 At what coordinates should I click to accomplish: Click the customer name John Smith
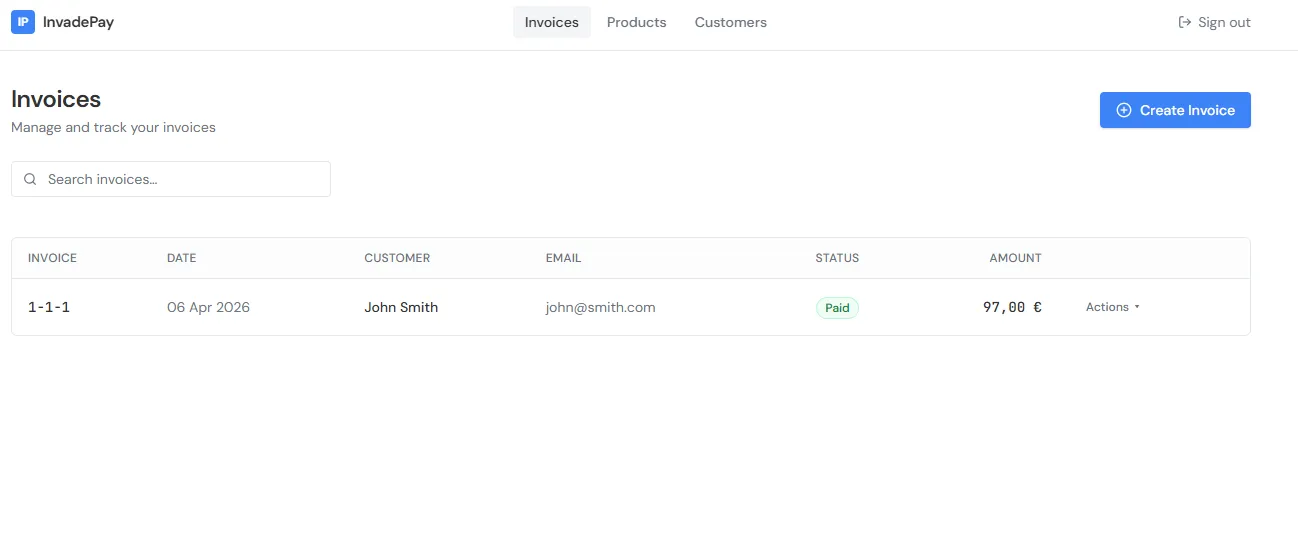[x=401, y=307]
